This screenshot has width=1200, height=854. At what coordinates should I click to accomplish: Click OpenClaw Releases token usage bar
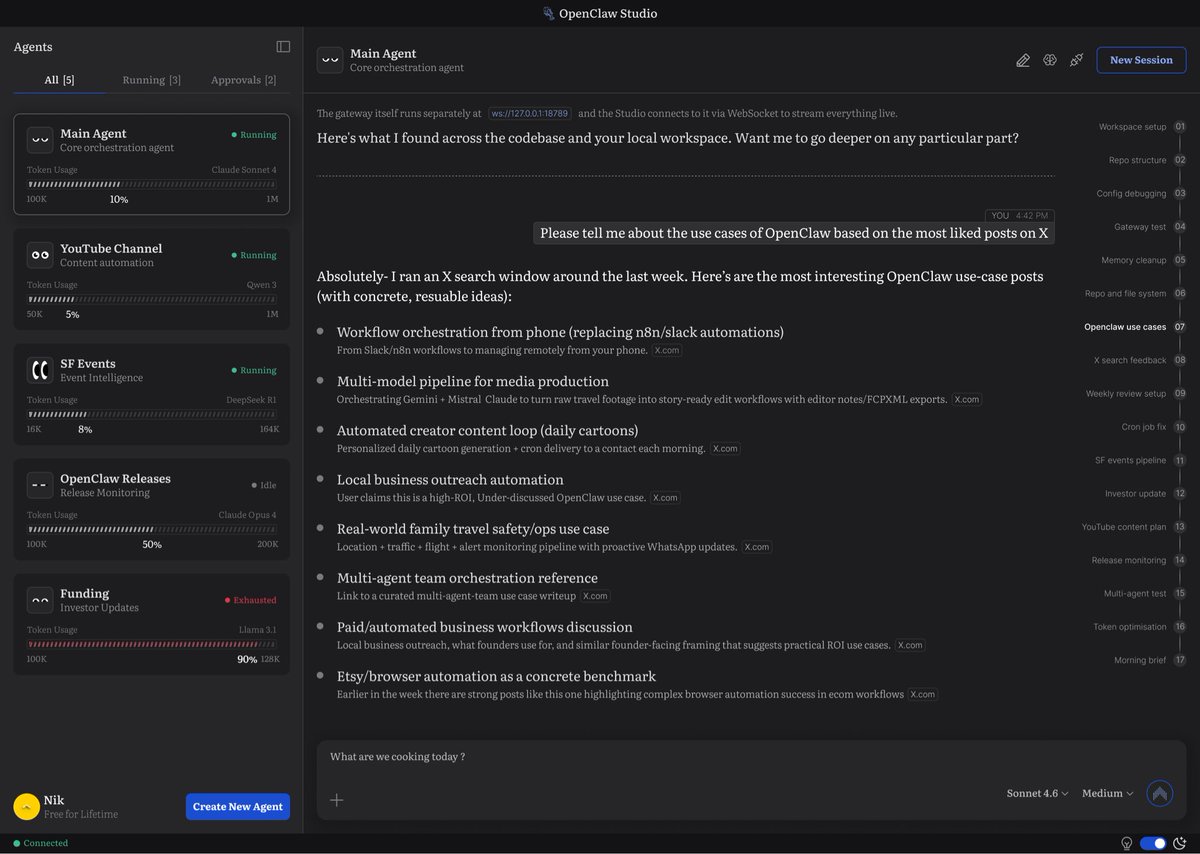[x=151, y=529]
